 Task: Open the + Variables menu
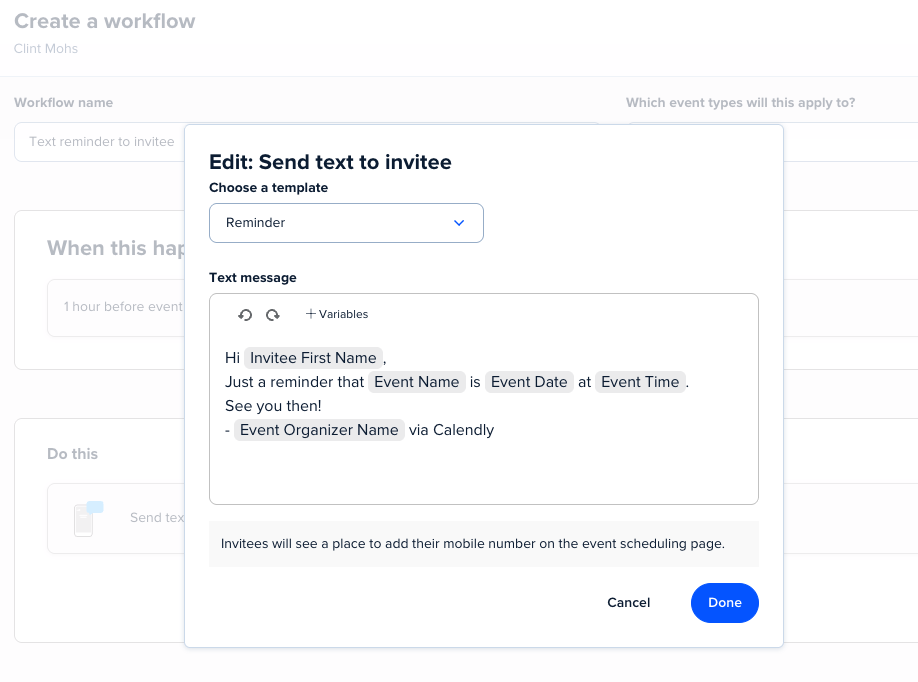(x=337, y=314)
